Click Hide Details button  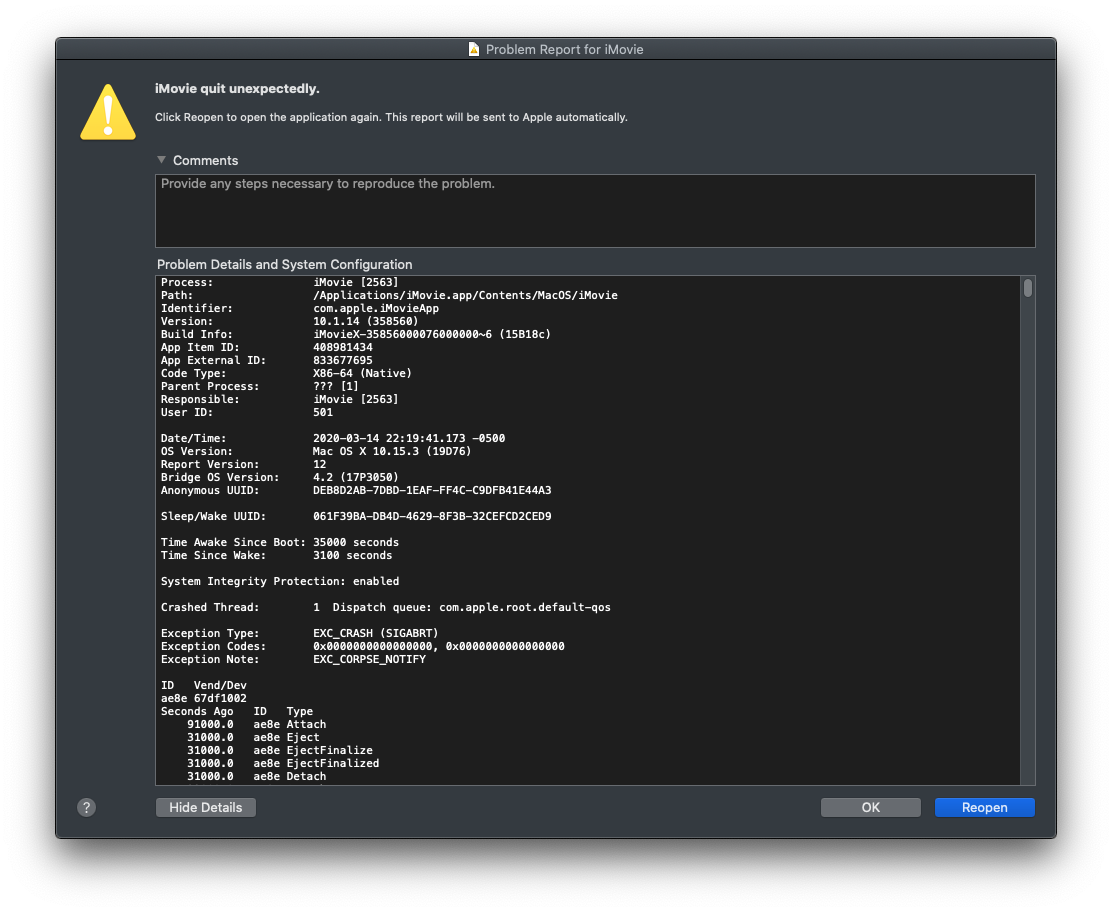pos(206,807)
